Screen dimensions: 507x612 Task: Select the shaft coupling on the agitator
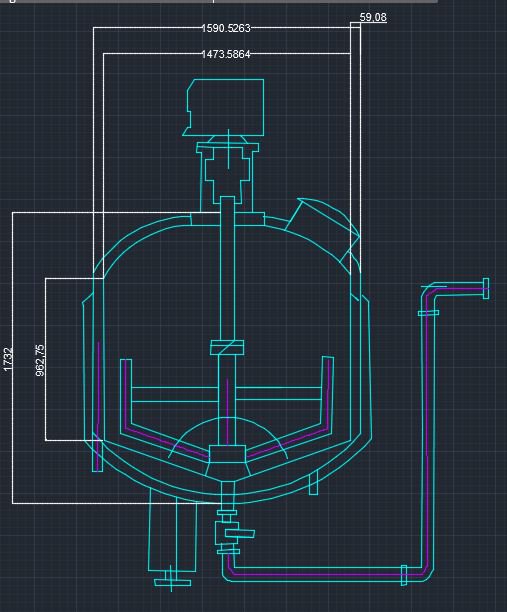pyautogui.click(x=227, y=347)
